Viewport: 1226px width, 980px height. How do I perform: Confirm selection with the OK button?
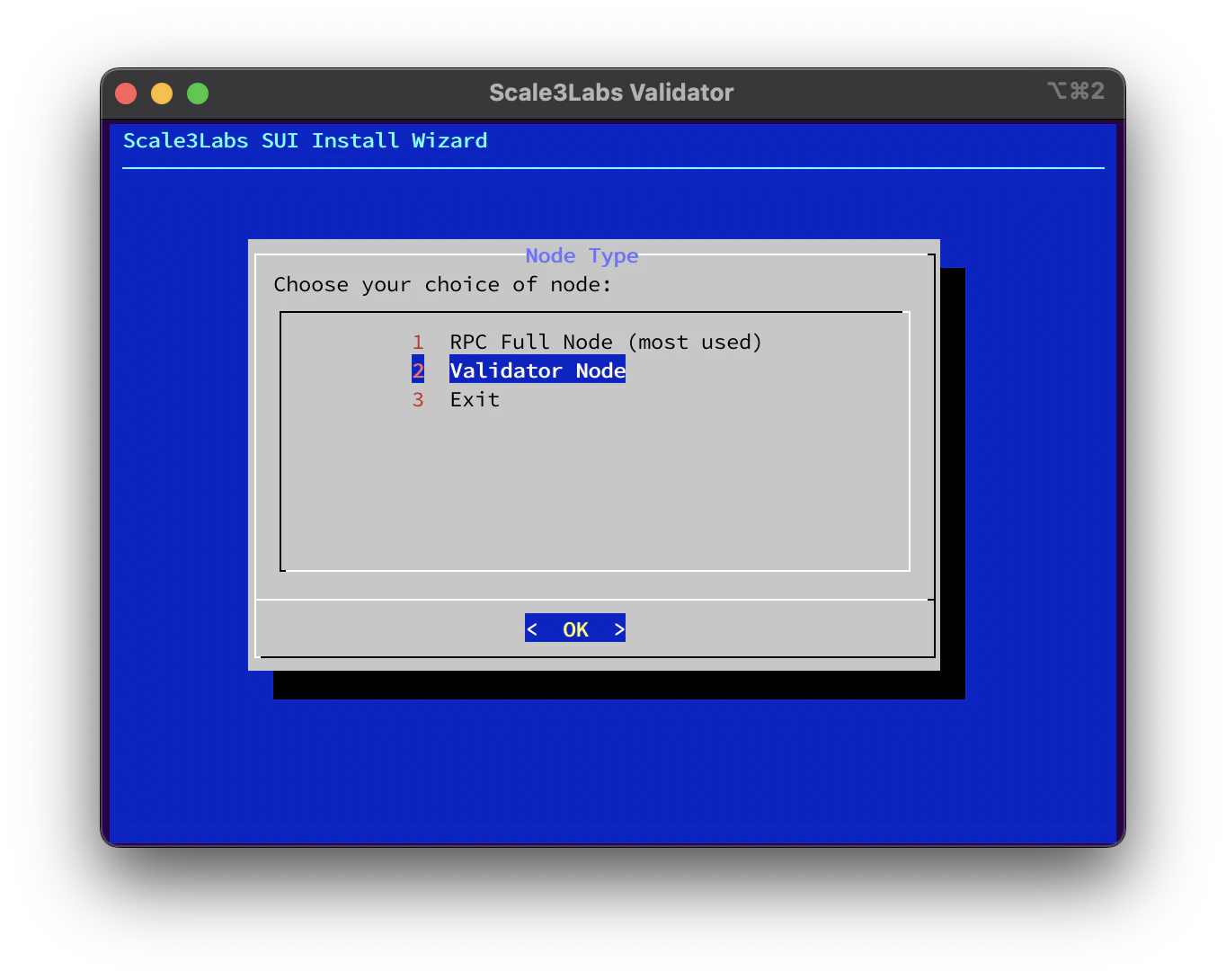[575, 628]
